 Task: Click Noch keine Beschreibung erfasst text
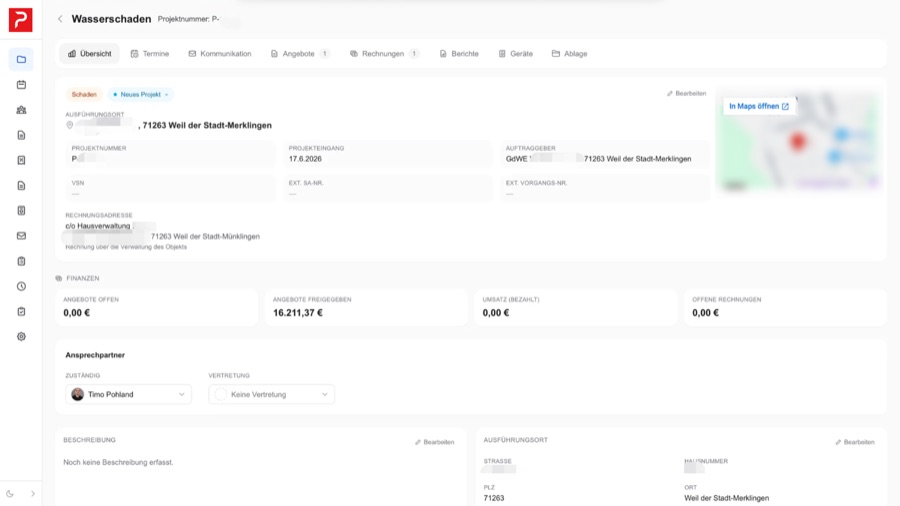click(118, 462)
